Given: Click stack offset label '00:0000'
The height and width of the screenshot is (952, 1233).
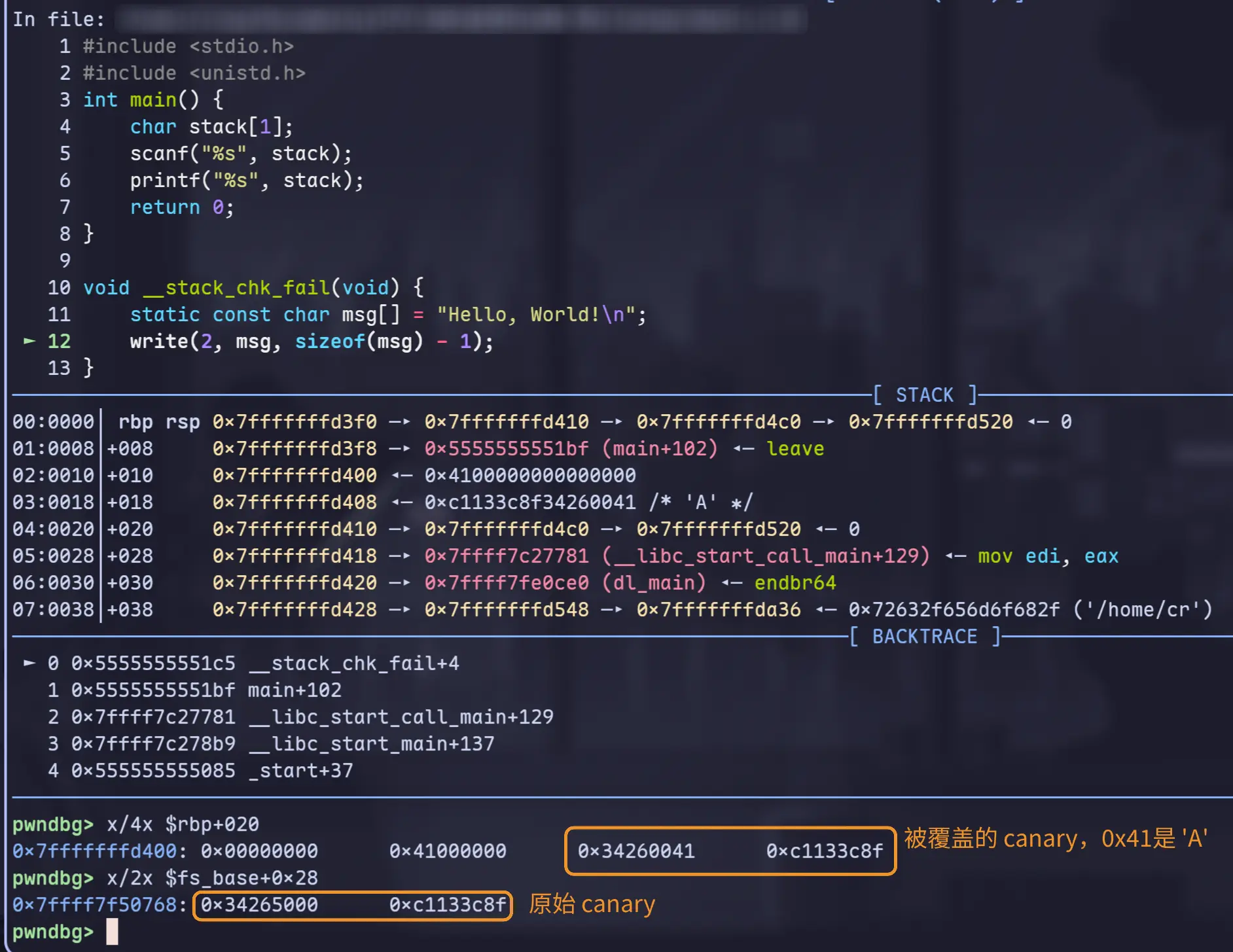Looking at the screenshot, I should pyautogui.click(x=53, y=422).
